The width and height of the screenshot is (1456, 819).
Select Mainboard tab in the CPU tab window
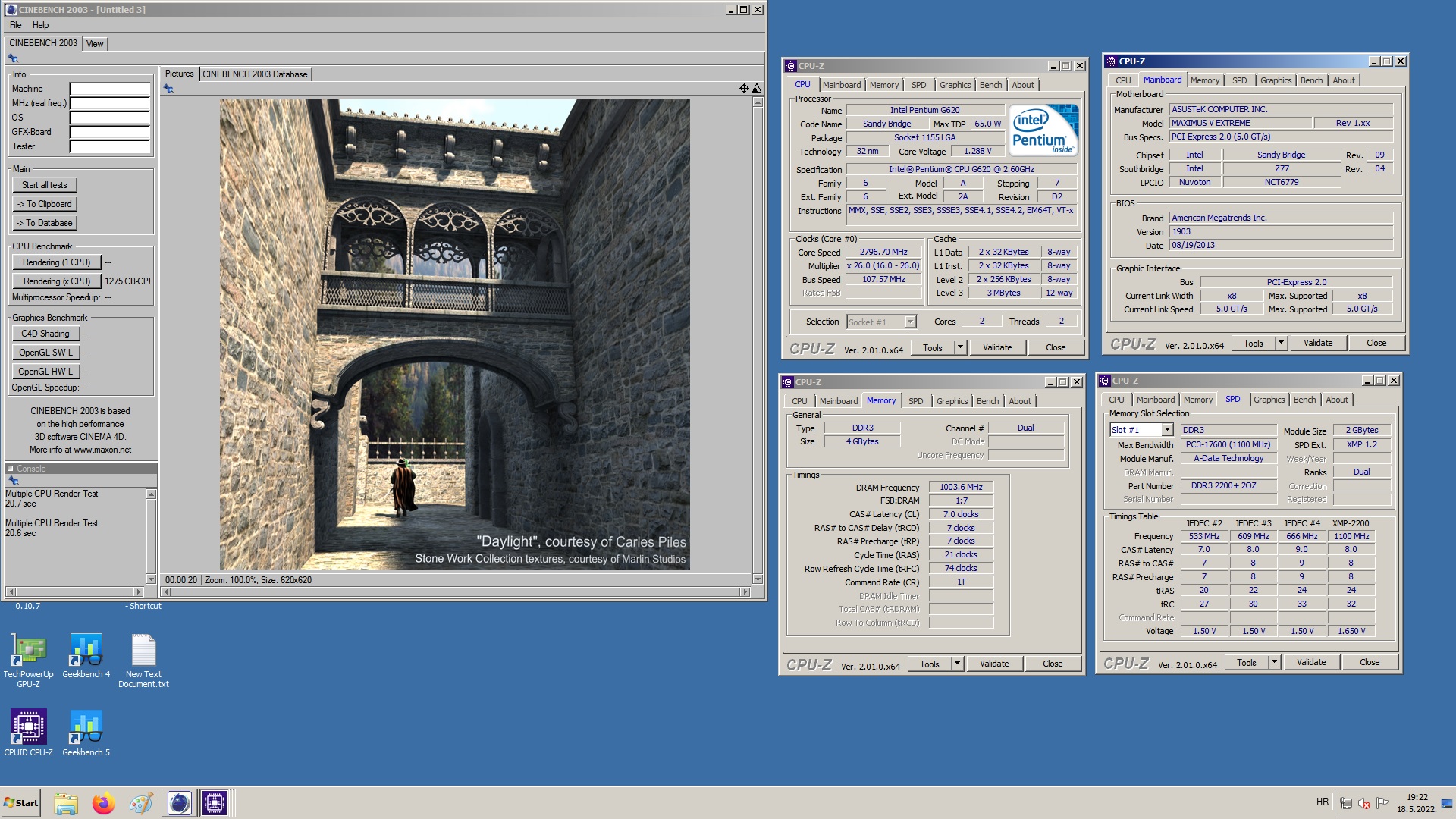(842, 85)
